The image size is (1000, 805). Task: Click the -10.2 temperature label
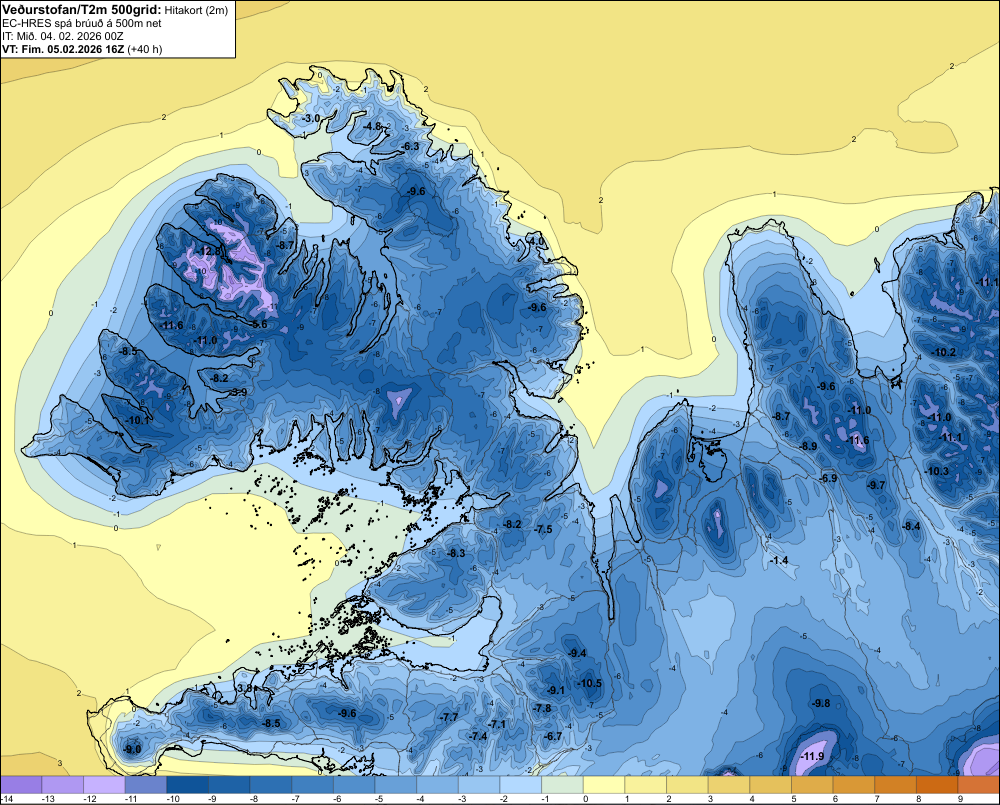(944, 352)
